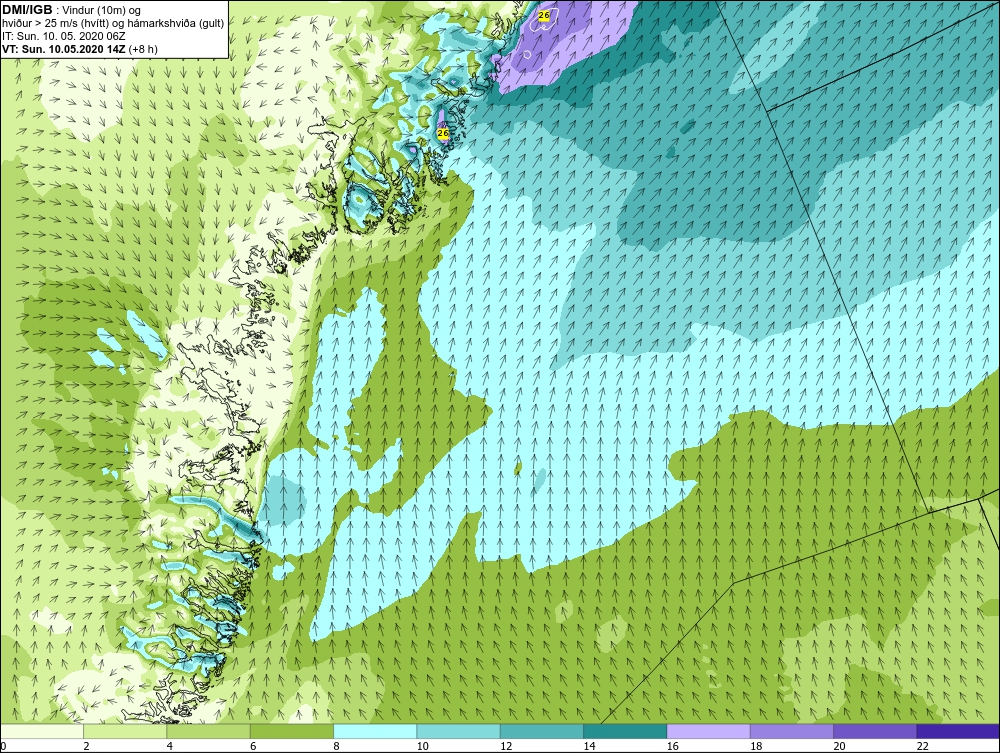Select the dark teal 14–16 m/s legend swatch
Viewport: 1000px width, 753px height.
coord(625,731)
